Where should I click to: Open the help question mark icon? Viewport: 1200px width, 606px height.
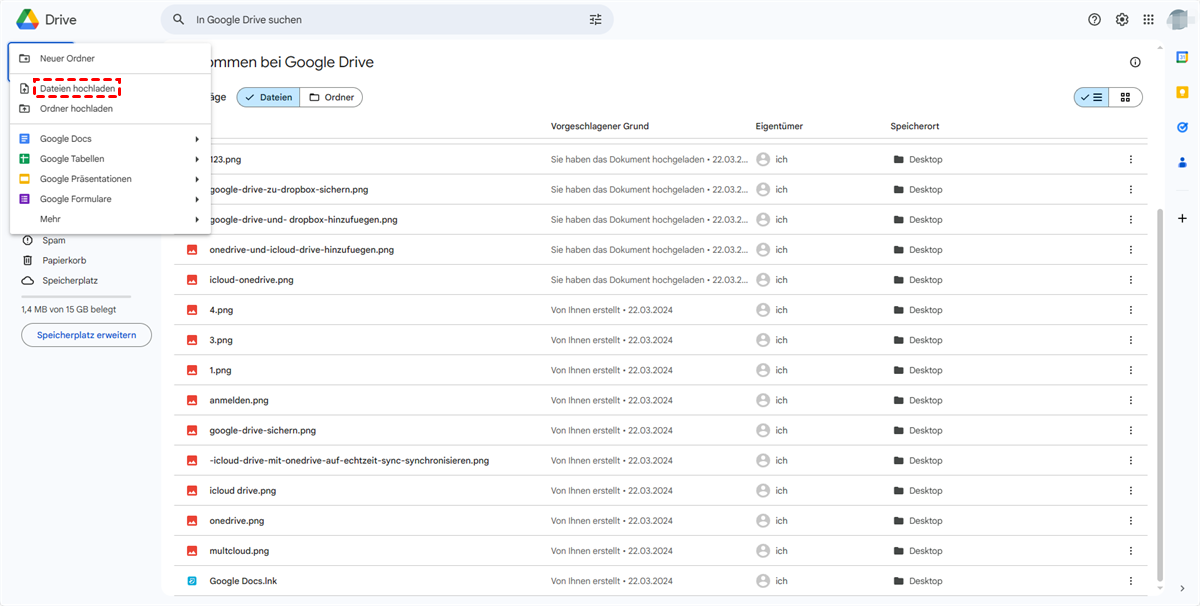1094,20
